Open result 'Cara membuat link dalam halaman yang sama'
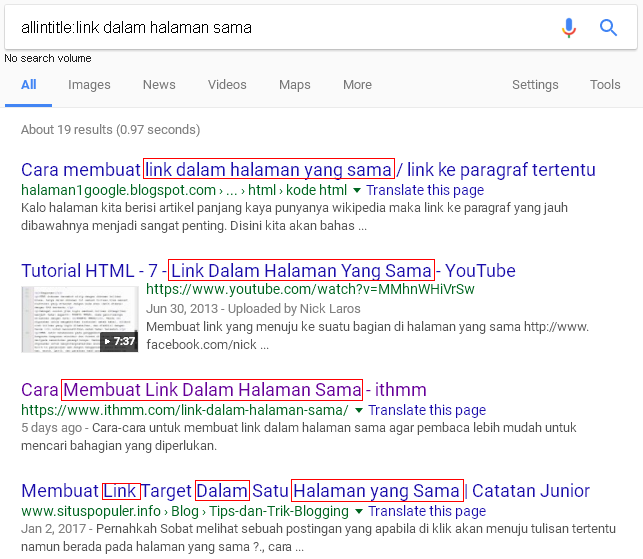 point(308,169)
